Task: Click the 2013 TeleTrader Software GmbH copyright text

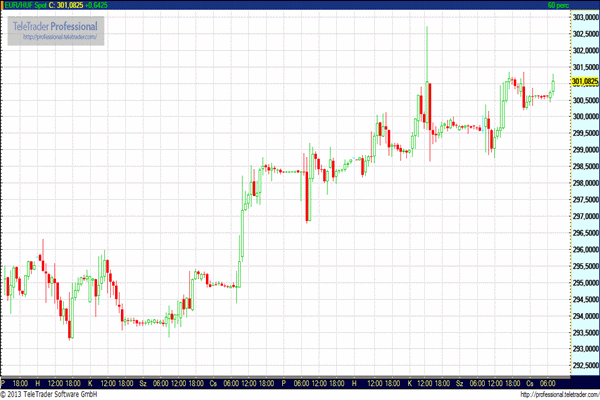Action: [48, 394]
